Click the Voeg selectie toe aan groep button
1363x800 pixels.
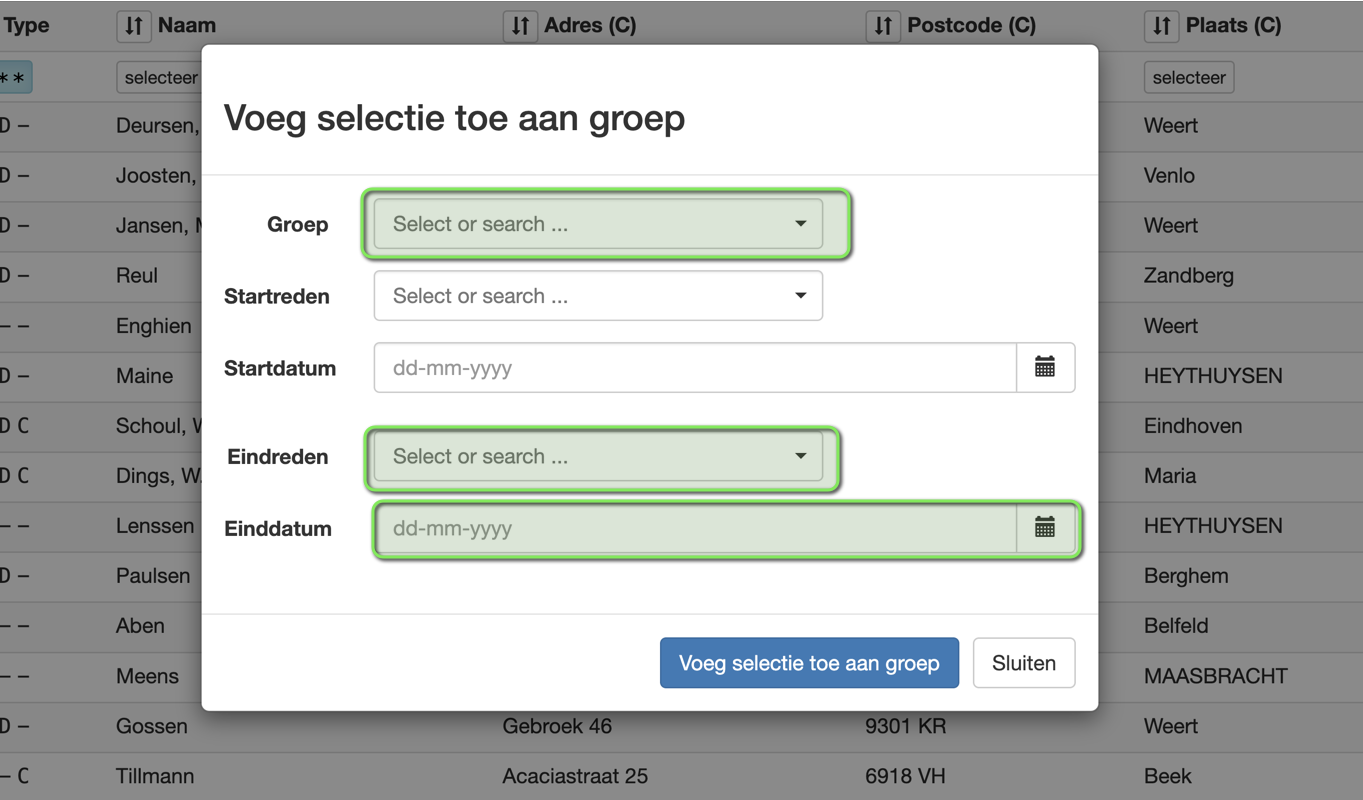point(809,663)
